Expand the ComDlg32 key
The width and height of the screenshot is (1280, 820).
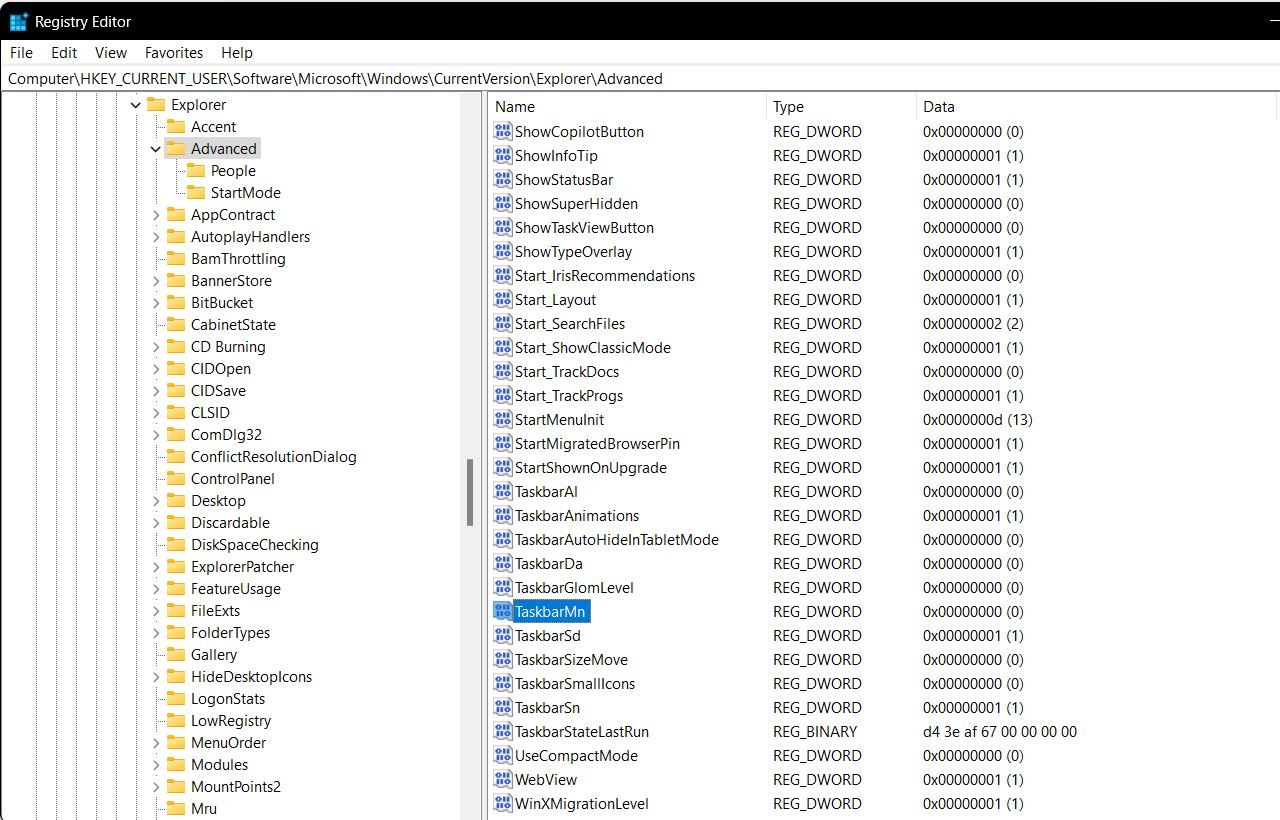coord(156,434)
